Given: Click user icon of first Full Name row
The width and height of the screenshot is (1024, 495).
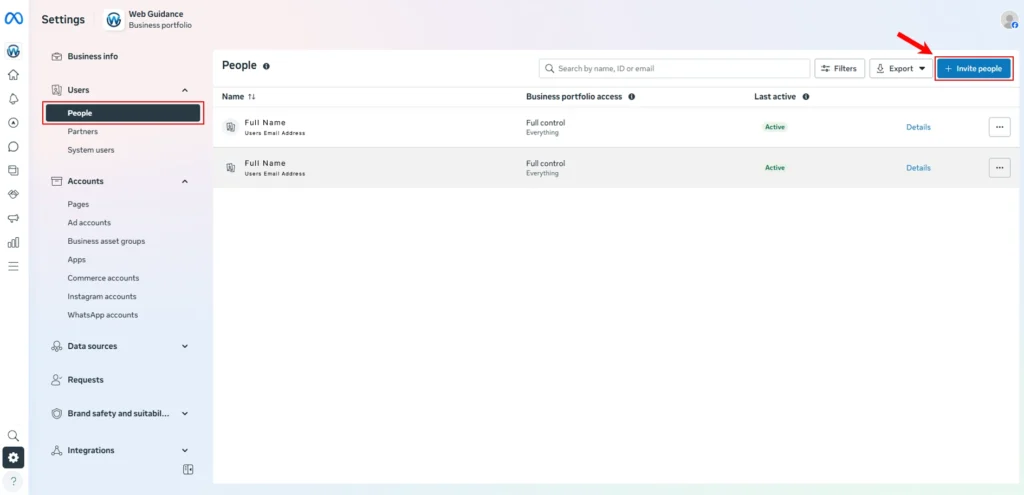Looking at the screenshot, I should point(230,127).
